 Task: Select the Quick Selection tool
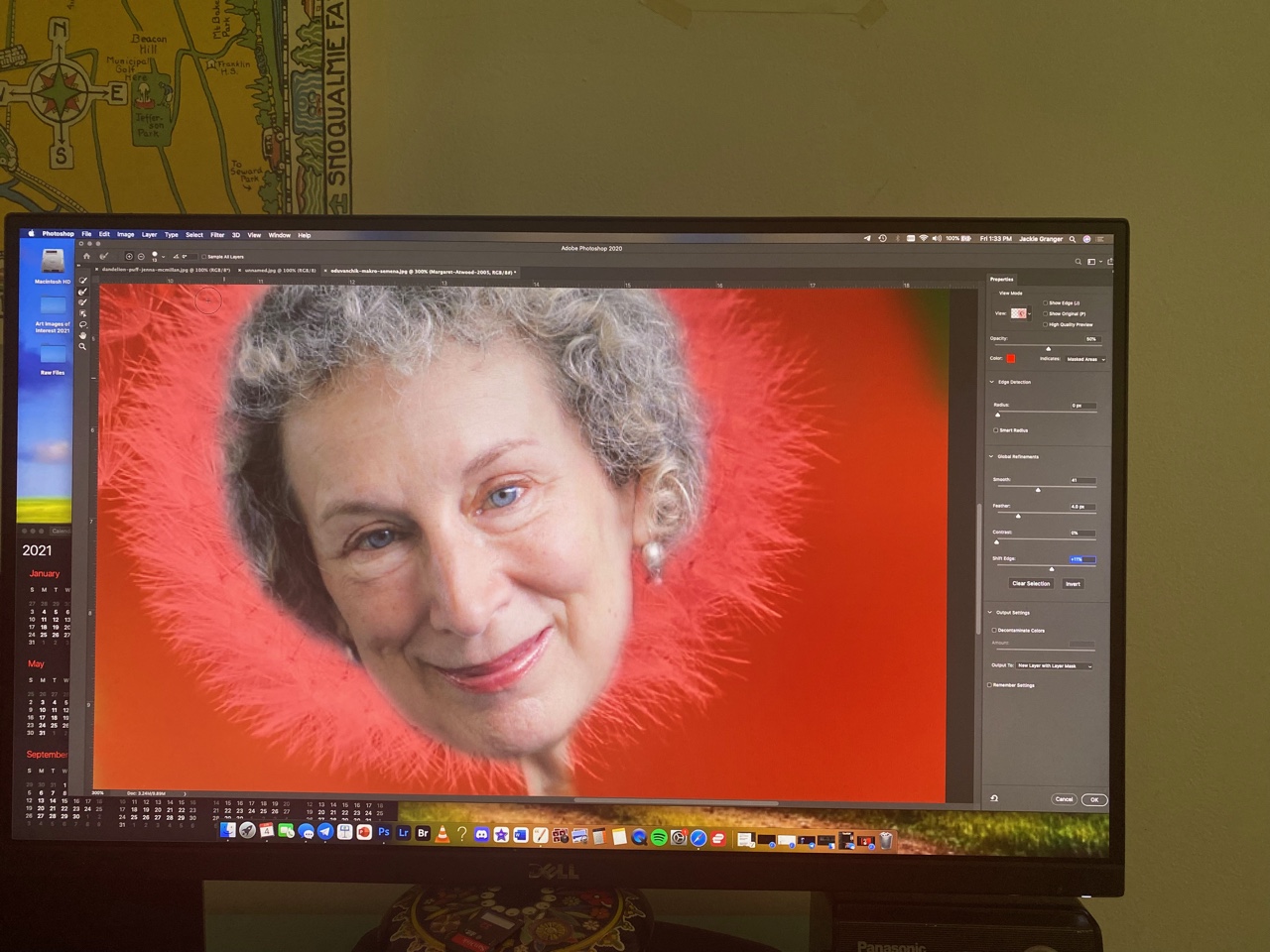pos(82,281)
